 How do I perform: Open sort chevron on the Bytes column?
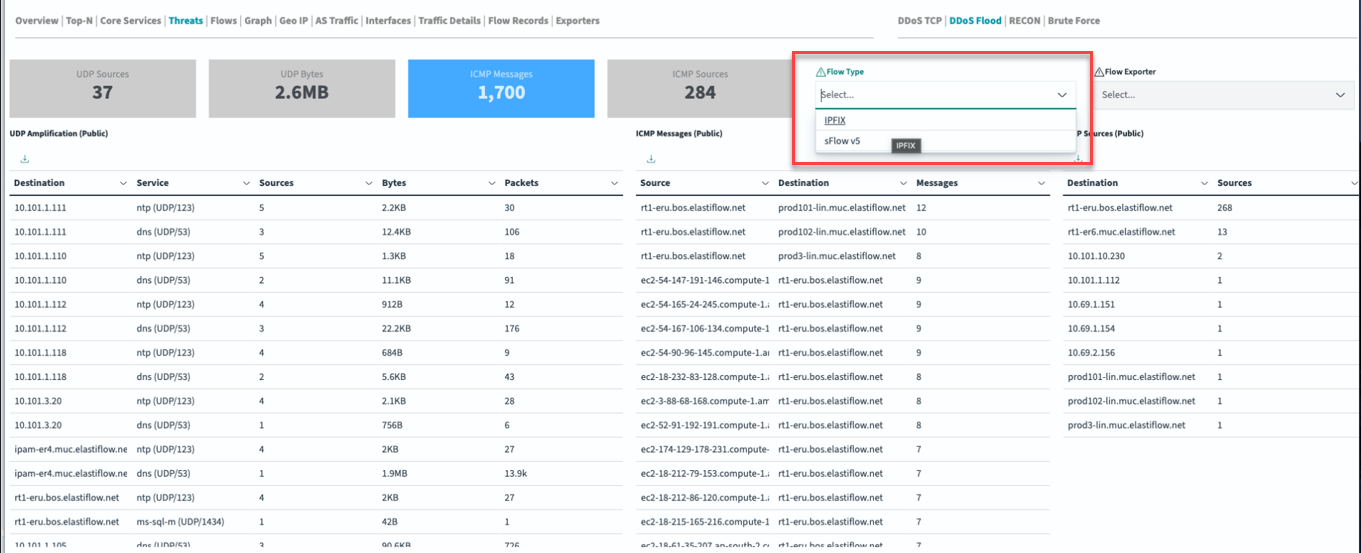(x=491, y=184)
